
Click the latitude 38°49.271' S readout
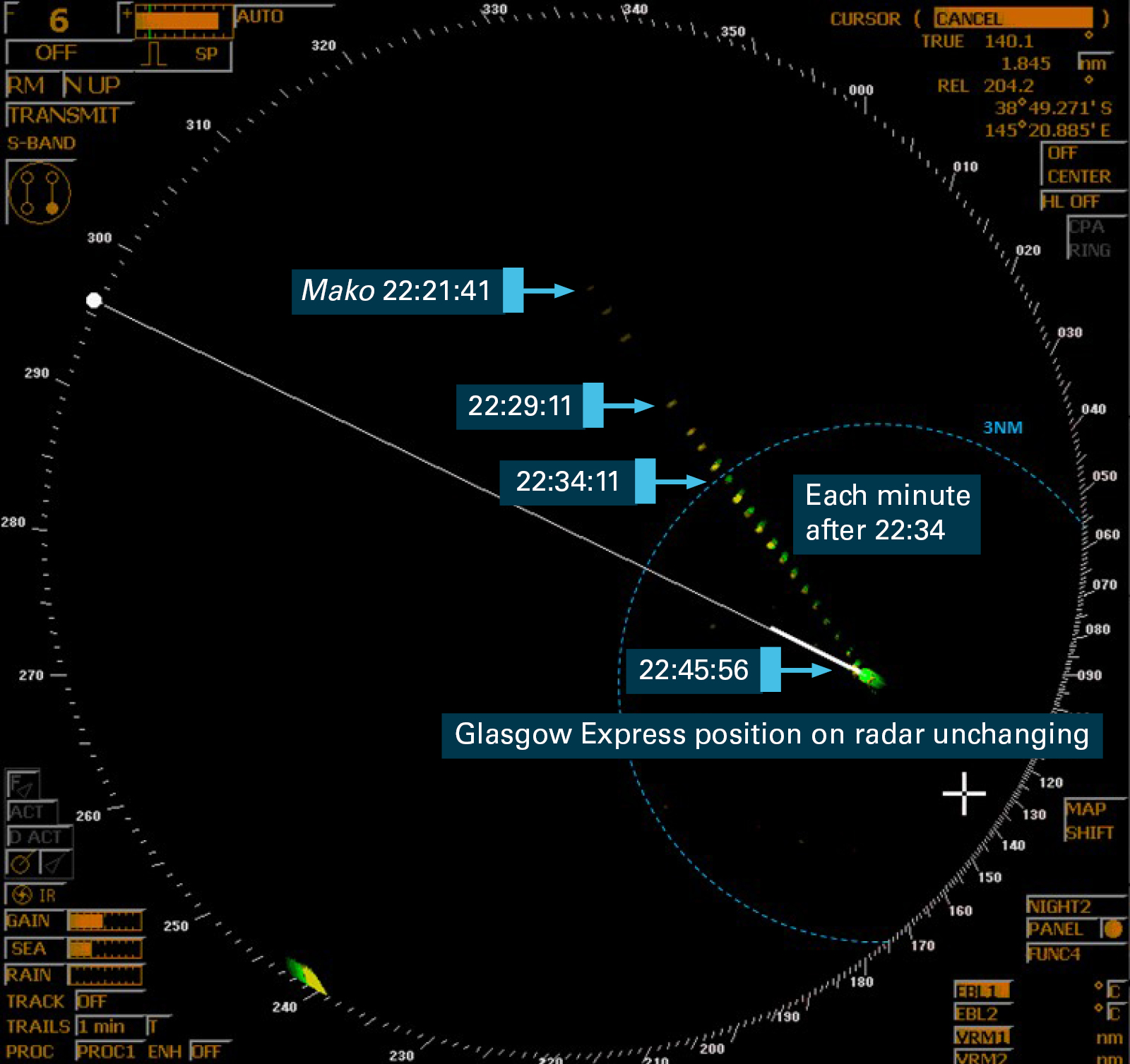pos(1053,108)
